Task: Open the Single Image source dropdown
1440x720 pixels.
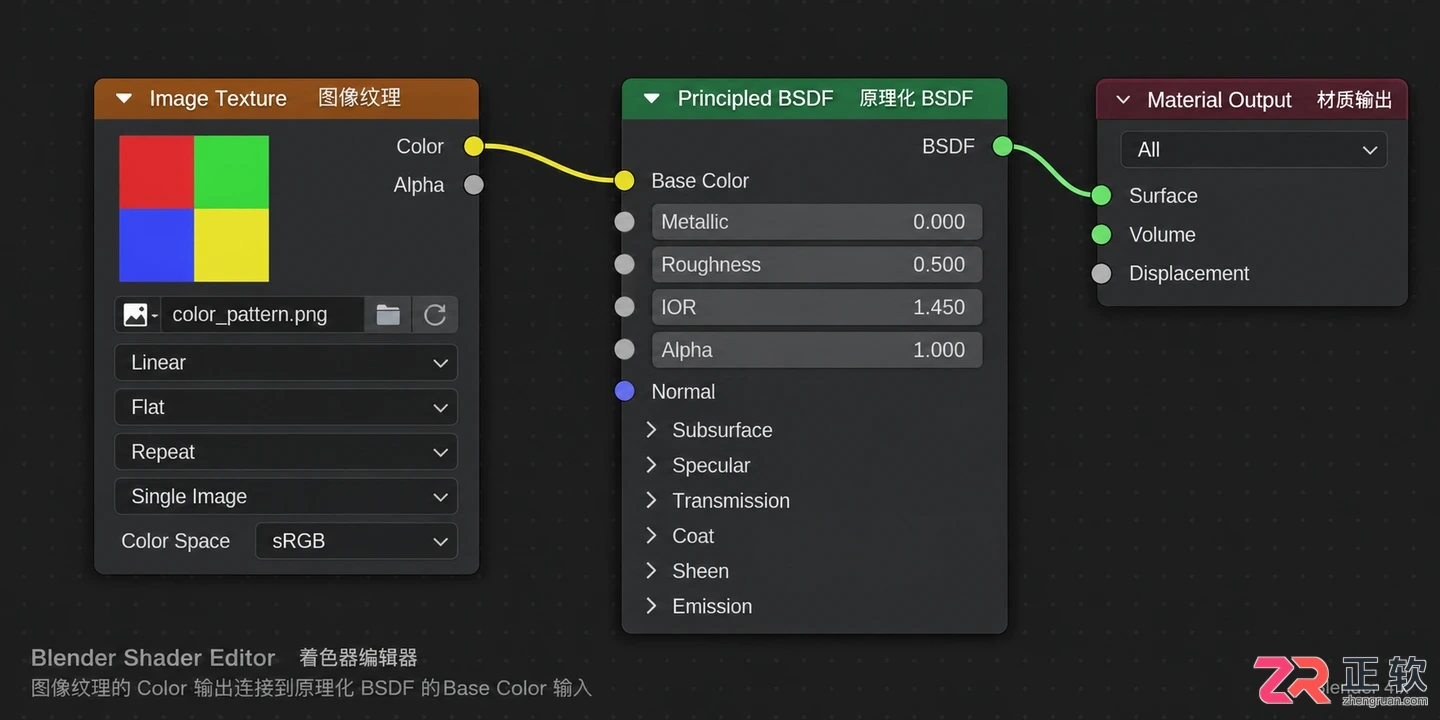Action: point(286,497)
